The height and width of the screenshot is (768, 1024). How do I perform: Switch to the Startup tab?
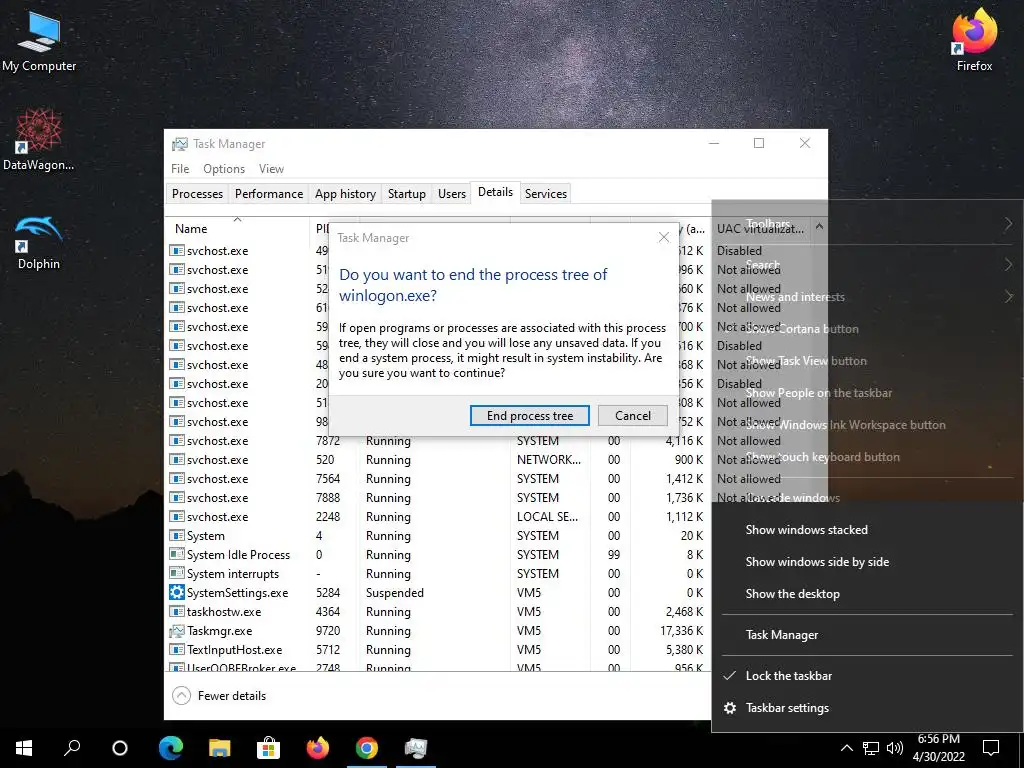[x=406, y=193]
